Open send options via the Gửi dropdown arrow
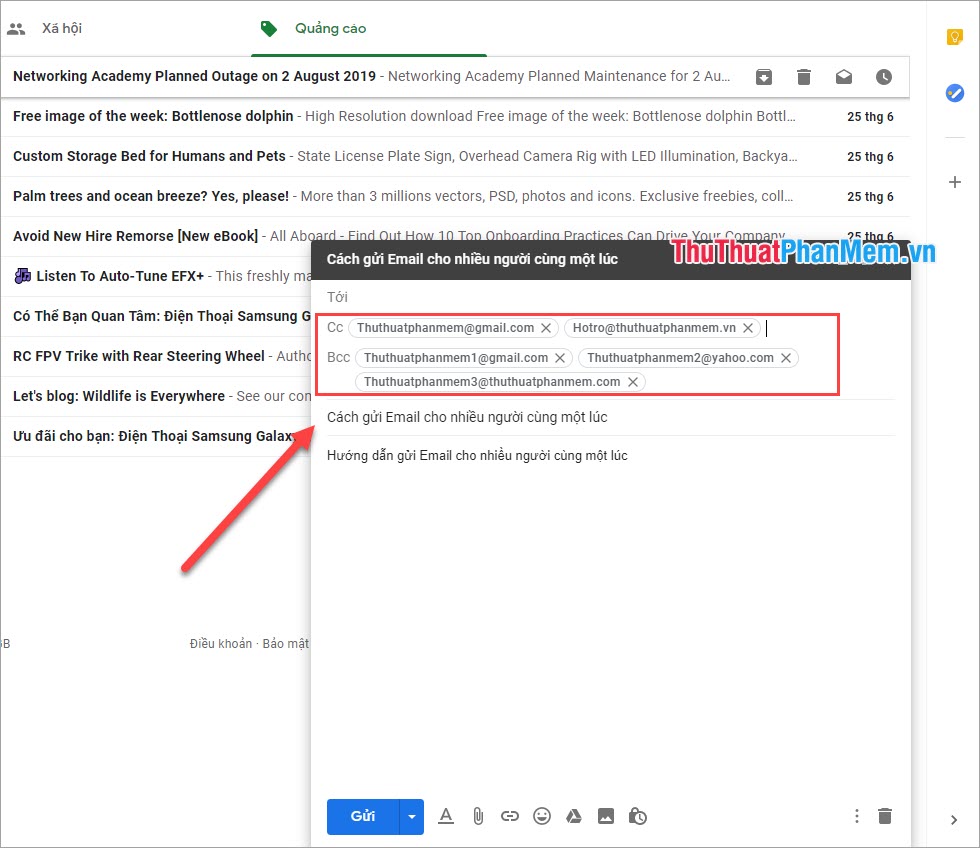The image size is (980, 848). (411, 816)
